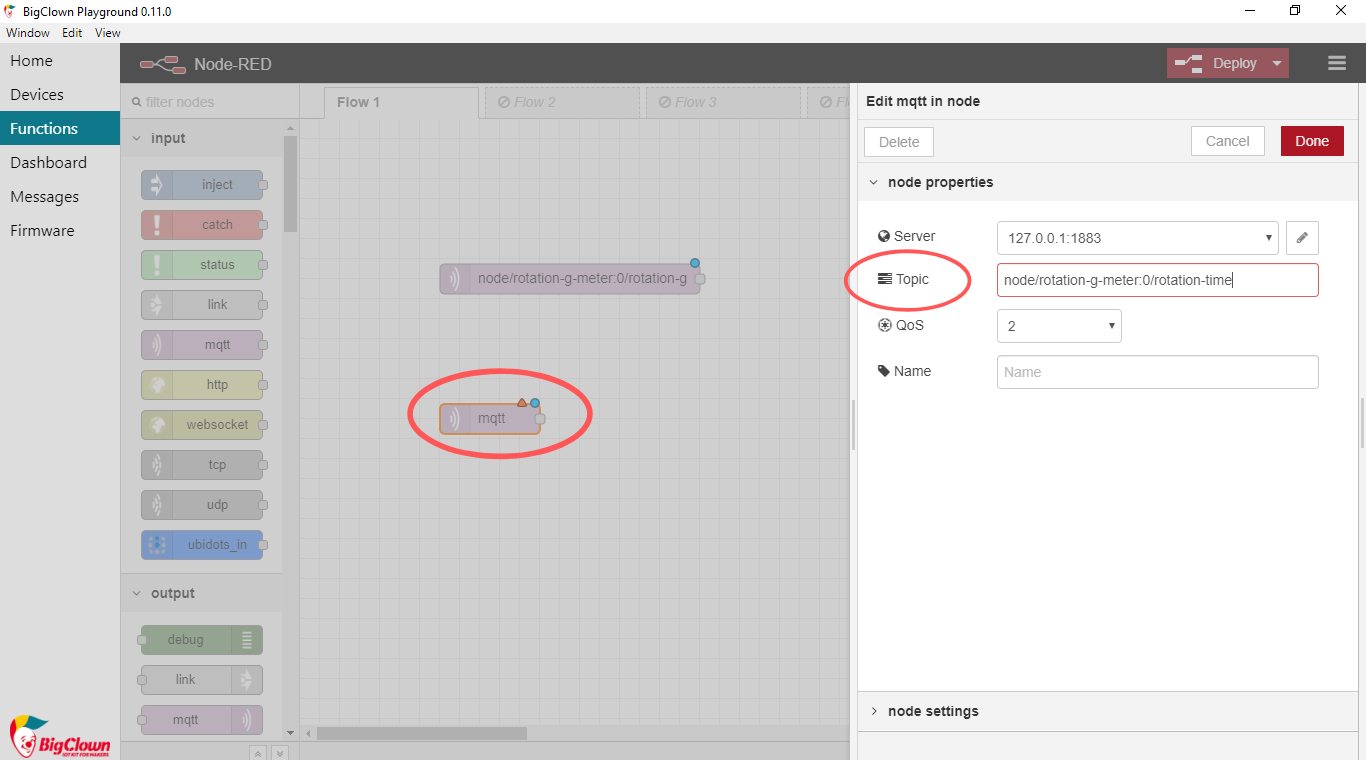Select the input mqtt node in palette

(202, 345)
